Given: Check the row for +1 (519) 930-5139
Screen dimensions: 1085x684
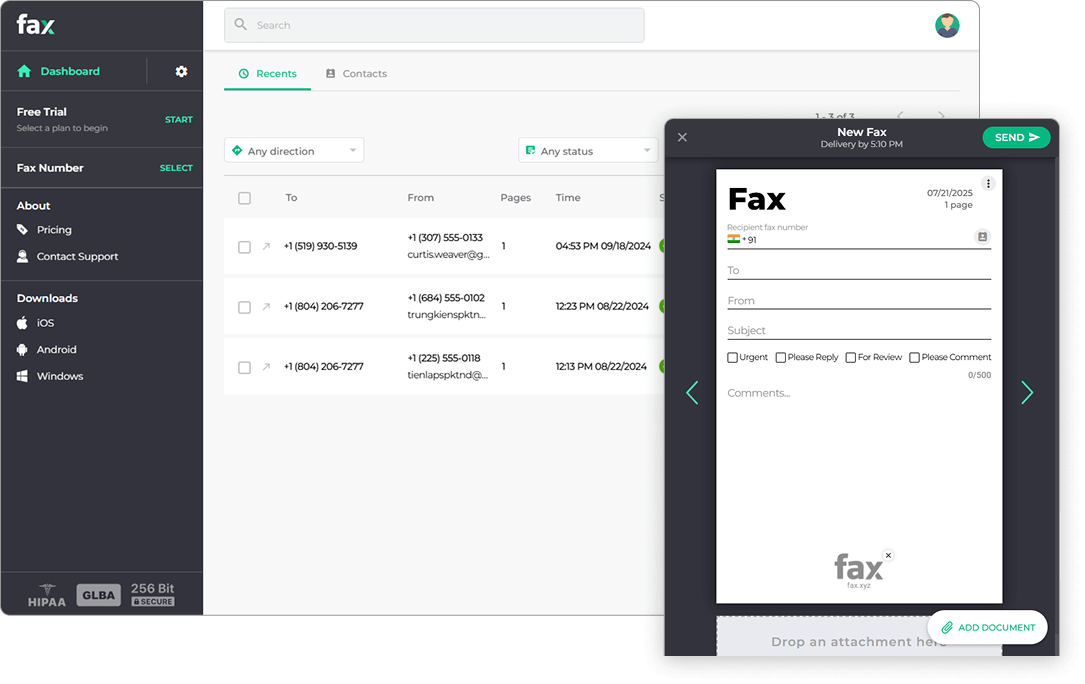Looking at the screenshot, I should point(244,246).
